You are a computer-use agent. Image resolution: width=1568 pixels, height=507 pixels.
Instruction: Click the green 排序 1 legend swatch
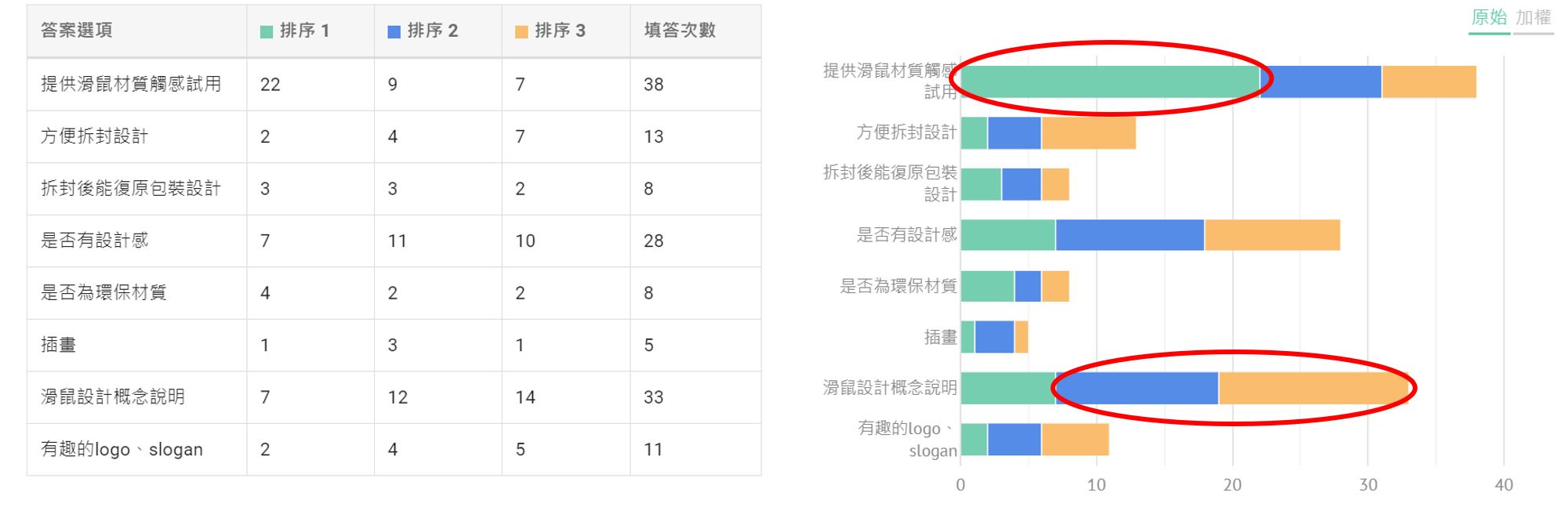(x=267, y=31)
